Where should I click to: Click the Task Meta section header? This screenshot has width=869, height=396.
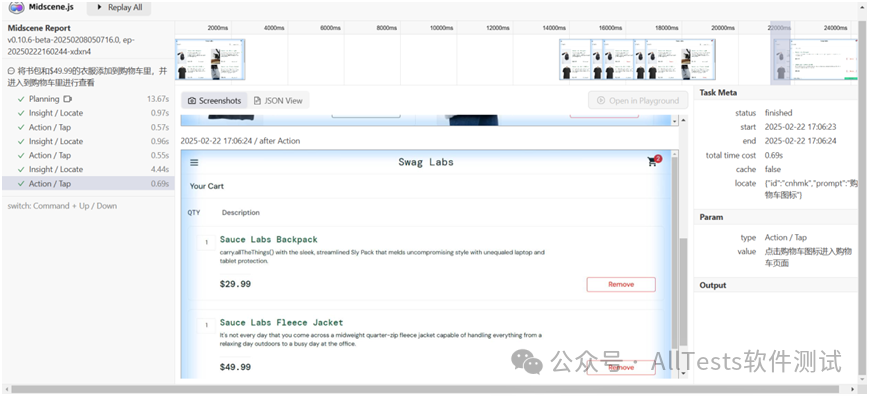tap(718, 92)
